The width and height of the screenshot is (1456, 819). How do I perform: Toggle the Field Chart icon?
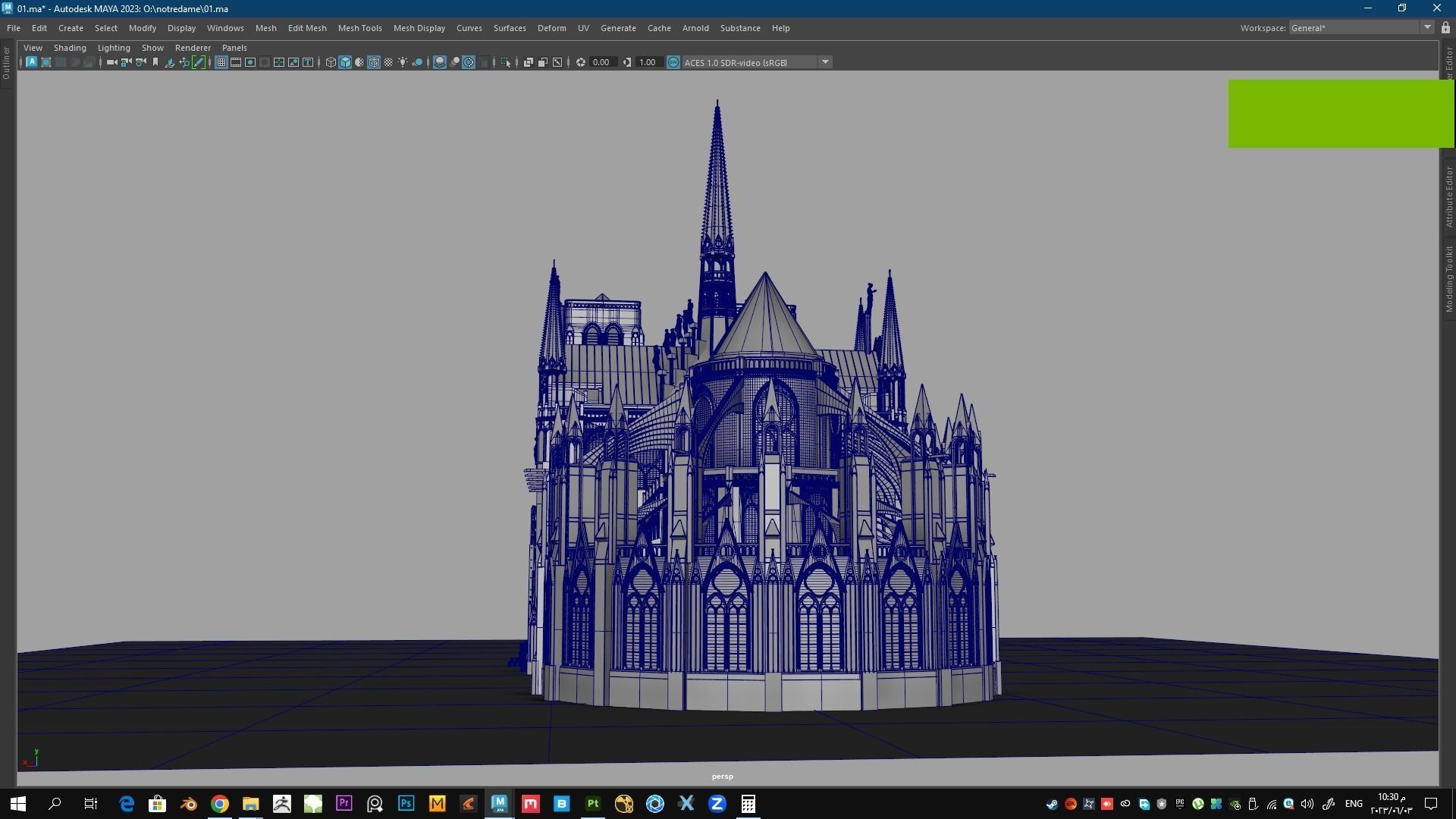pos(279,62)
